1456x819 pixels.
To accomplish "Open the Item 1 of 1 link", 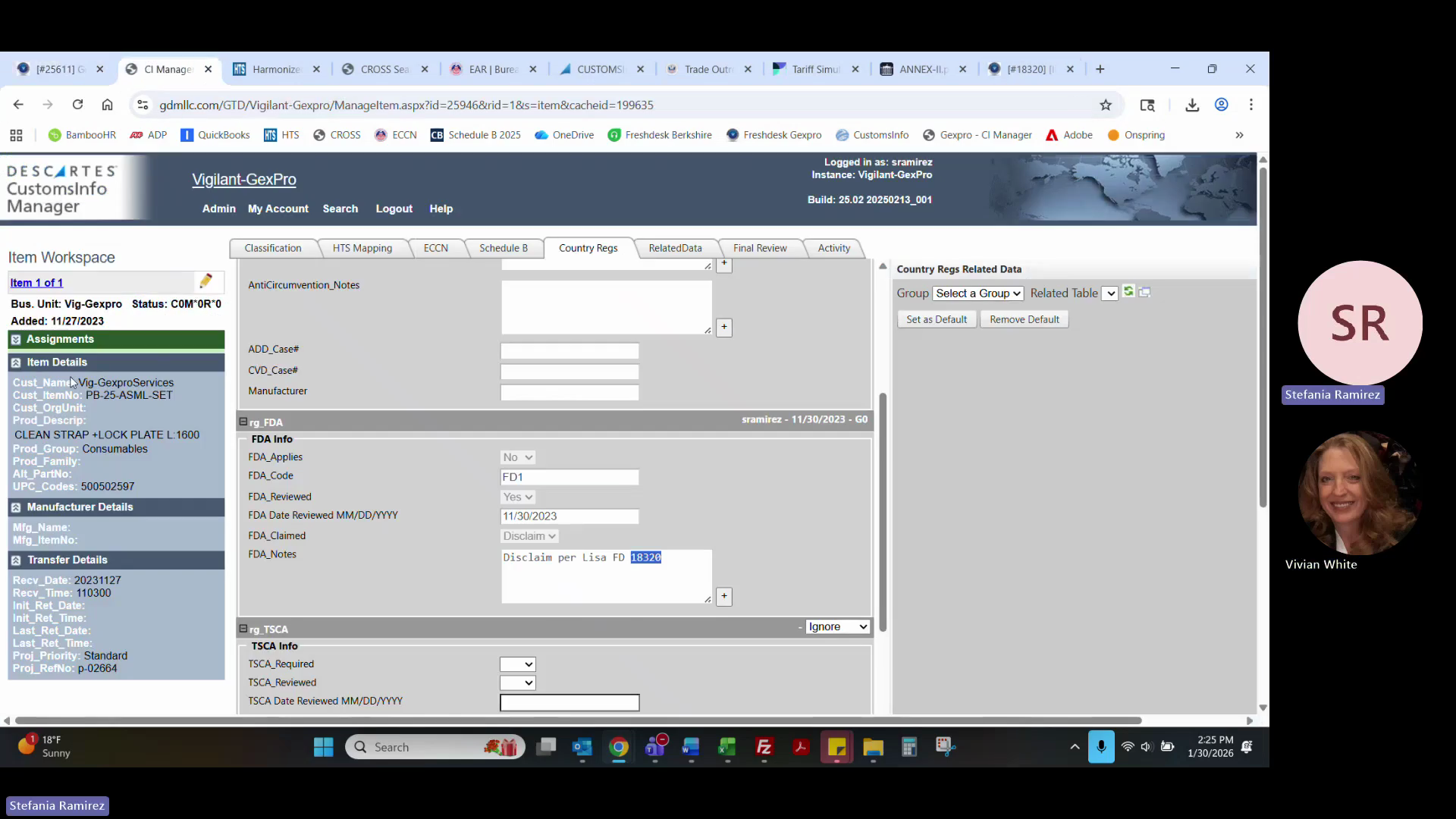I will (x=36, y=283).
